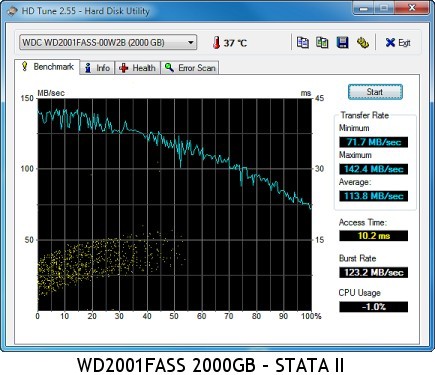Click inside the benchmark graph area
Image resolution: width=435 pixels, height=375 pixels.
point(174,204)
